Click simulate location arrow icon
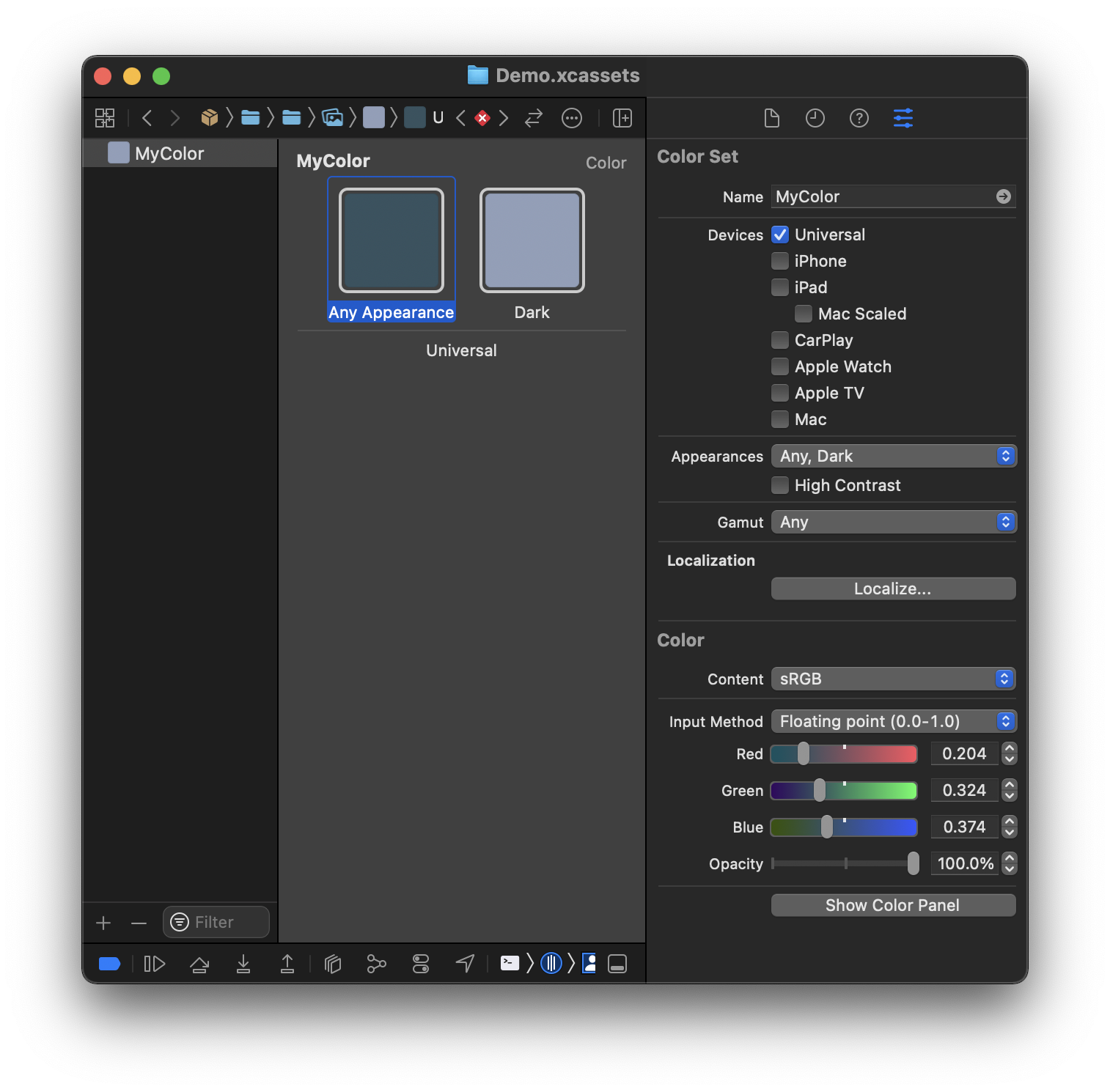 465,964
